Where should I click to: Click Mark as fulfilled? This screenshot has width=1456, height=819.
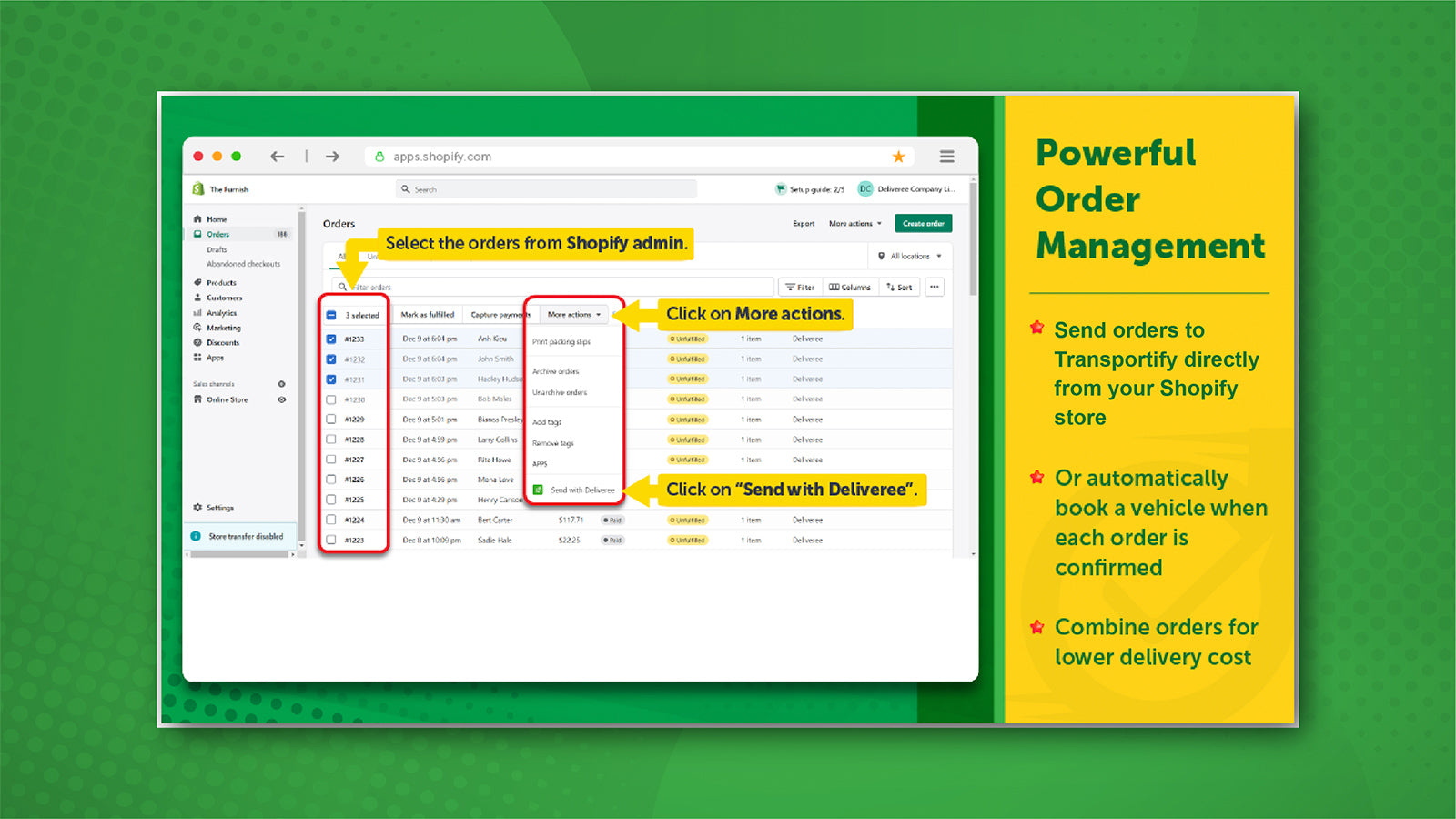pos(428,315)
